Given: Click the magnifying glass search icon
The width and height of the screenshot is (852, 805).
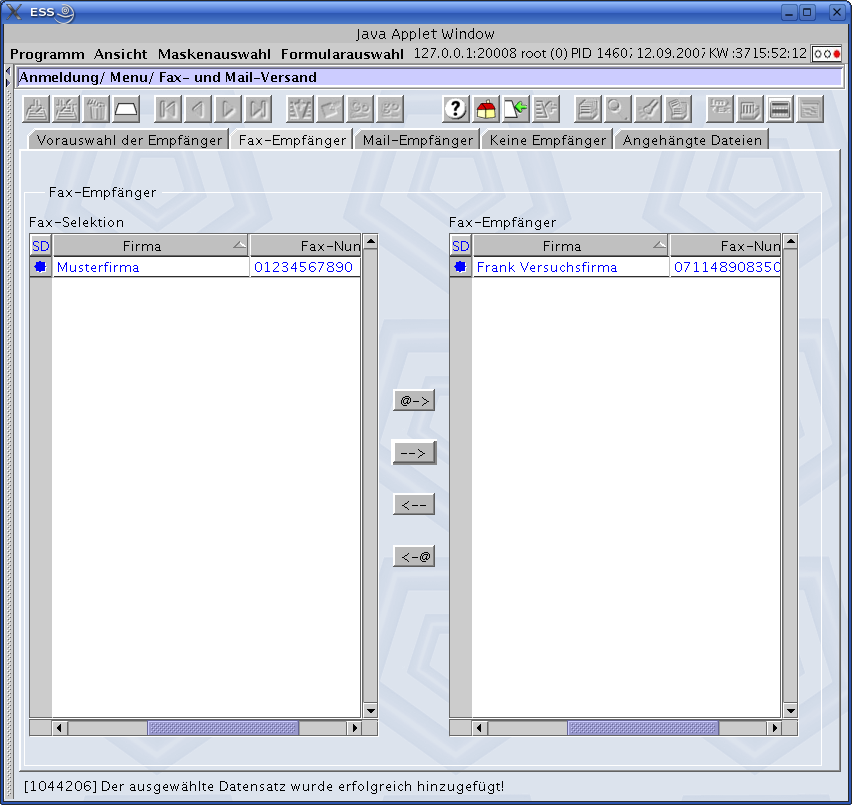Looking at the screenshot, I should point(618,109).
